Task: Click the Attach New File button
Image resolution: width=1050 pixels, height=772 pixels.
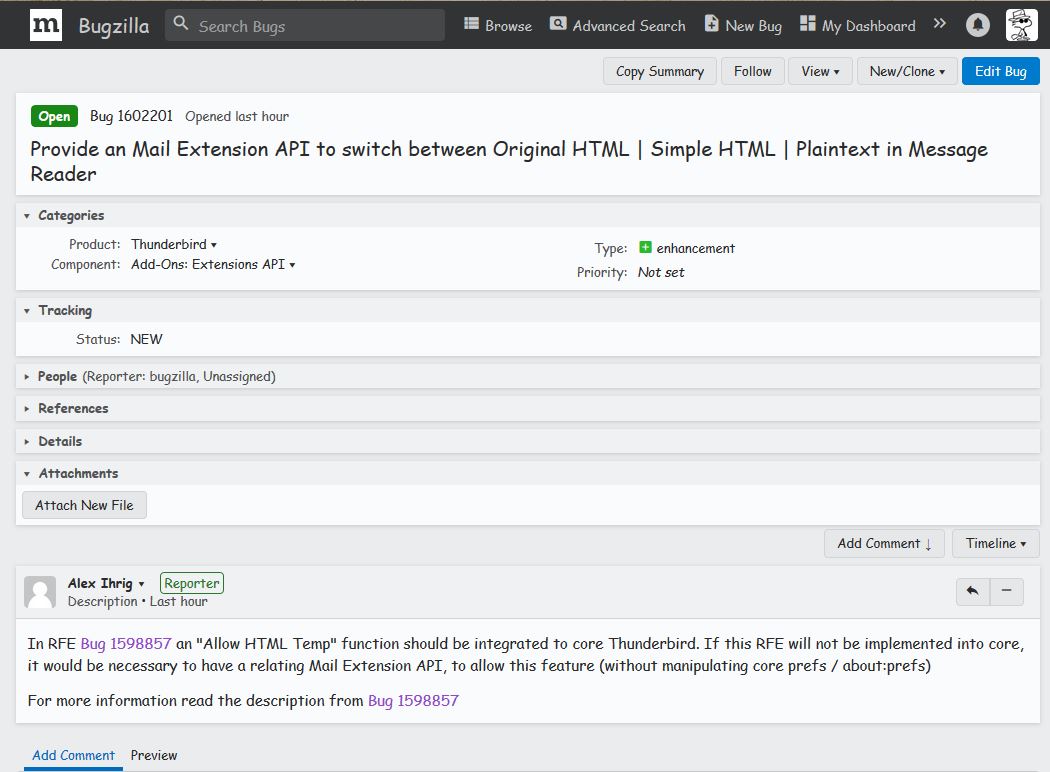Action: point(84,505)
